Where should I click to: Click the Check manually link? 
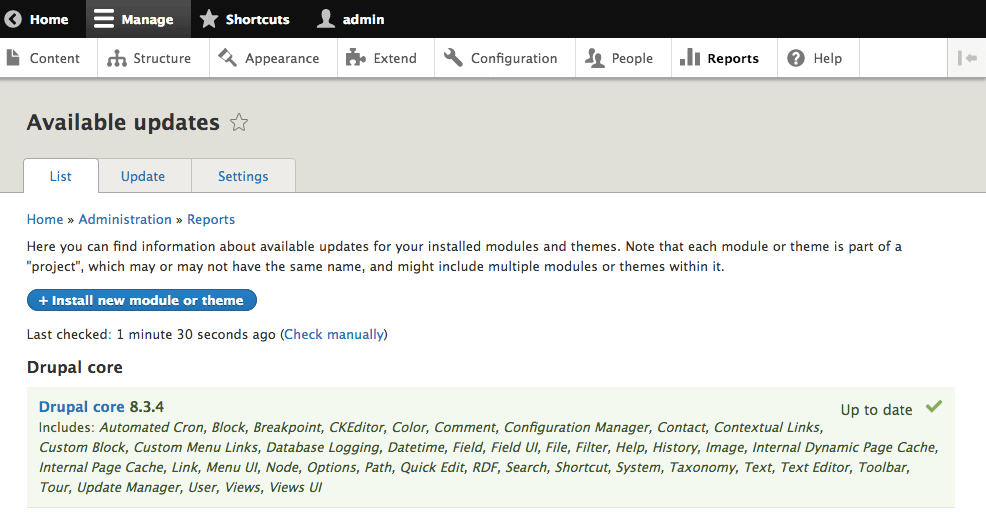[x=334, y=334]
